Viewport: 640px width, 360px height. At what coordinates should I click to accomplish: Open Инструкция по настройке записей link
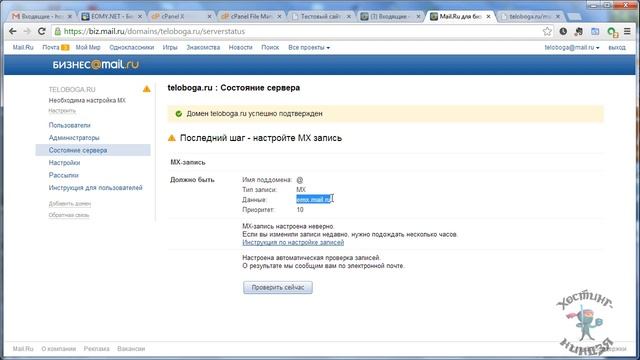[x=293, y=242]
